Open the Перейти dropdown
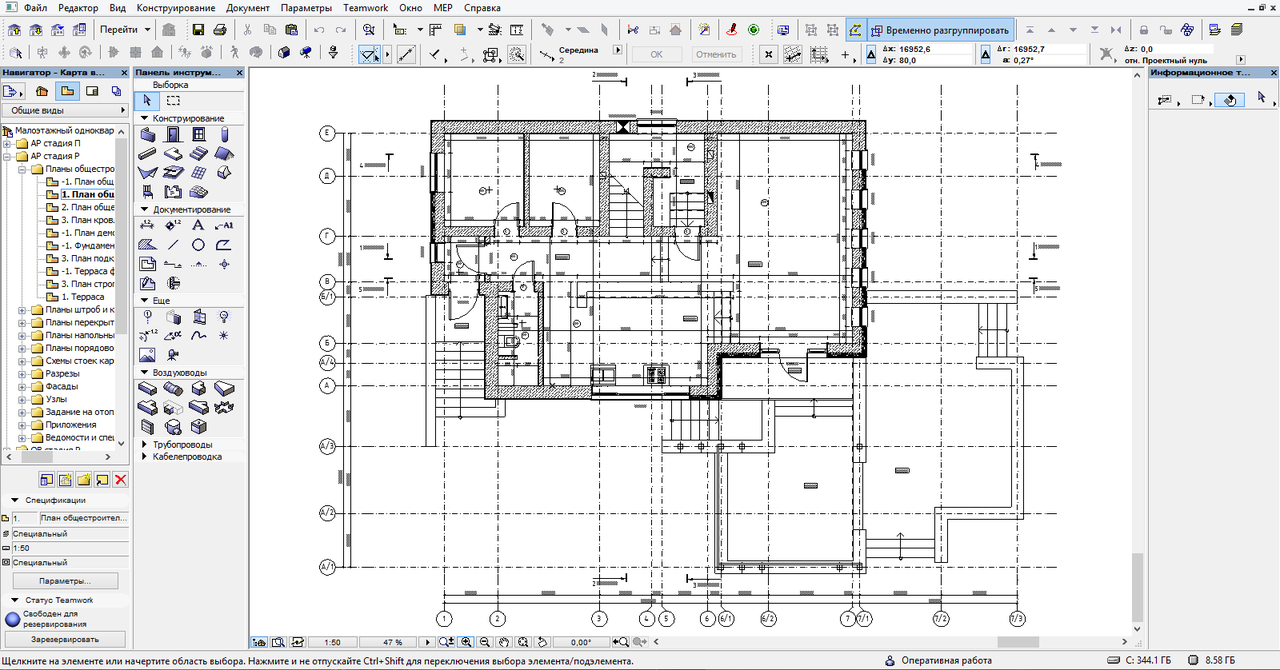 point(125,30)
